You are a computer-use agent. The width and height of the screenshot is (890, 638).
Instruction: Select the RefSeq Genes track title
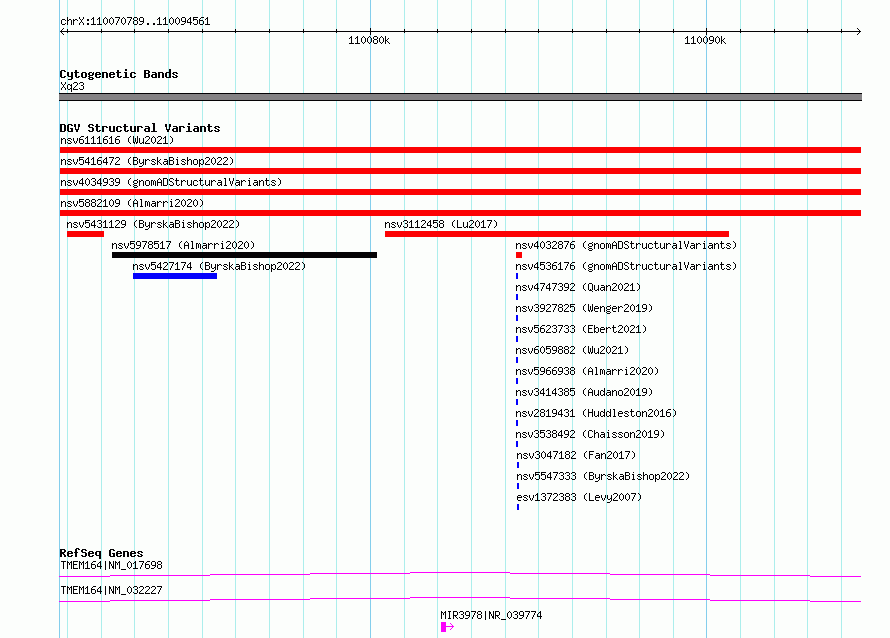101,553
